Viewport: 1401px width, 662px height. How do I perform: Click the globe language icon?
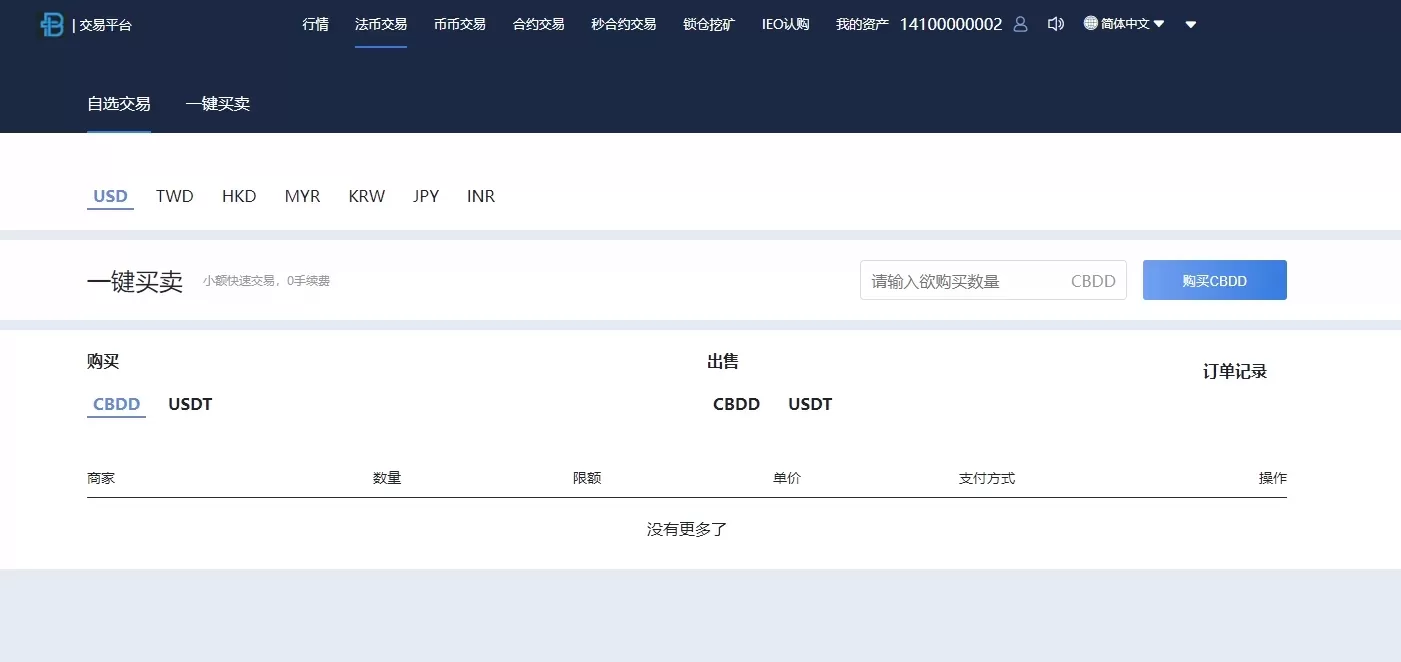coord(1090,23)
